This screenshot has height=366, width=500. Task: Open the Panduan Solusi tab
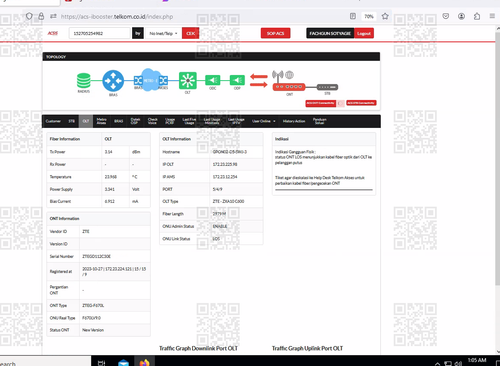click(319, 121)
